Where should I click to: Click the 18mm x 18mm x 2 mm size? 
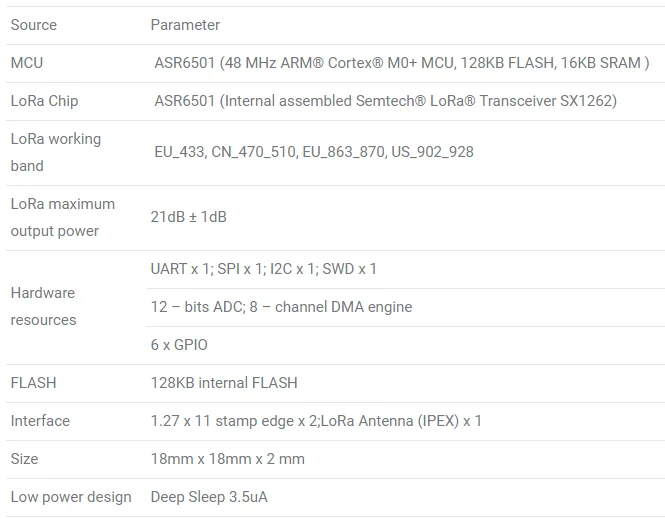click(228, 459)
